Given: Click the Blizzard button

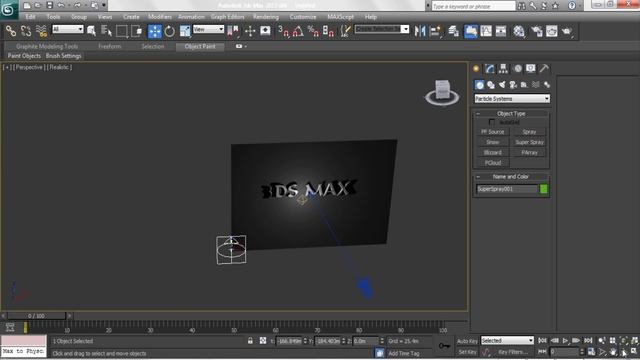Looking at the screenshot, I should pos(493,152).
